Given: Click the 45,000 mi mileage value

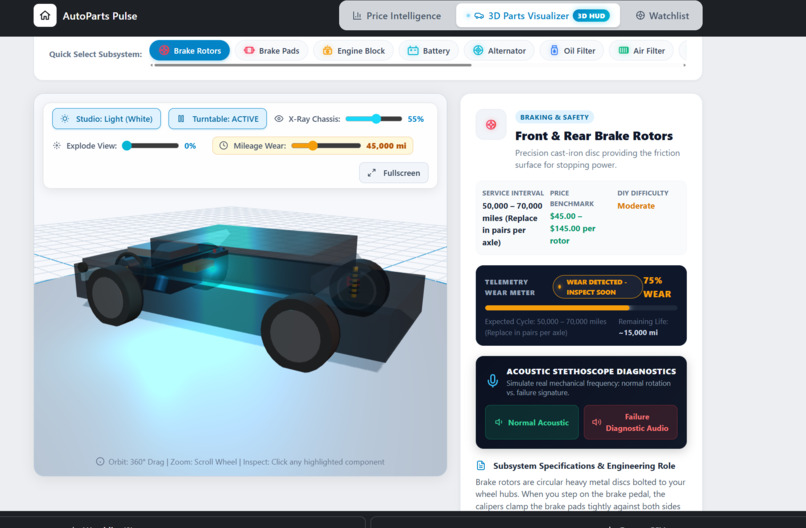Looking at the screenshot, I should click(386, 145).
